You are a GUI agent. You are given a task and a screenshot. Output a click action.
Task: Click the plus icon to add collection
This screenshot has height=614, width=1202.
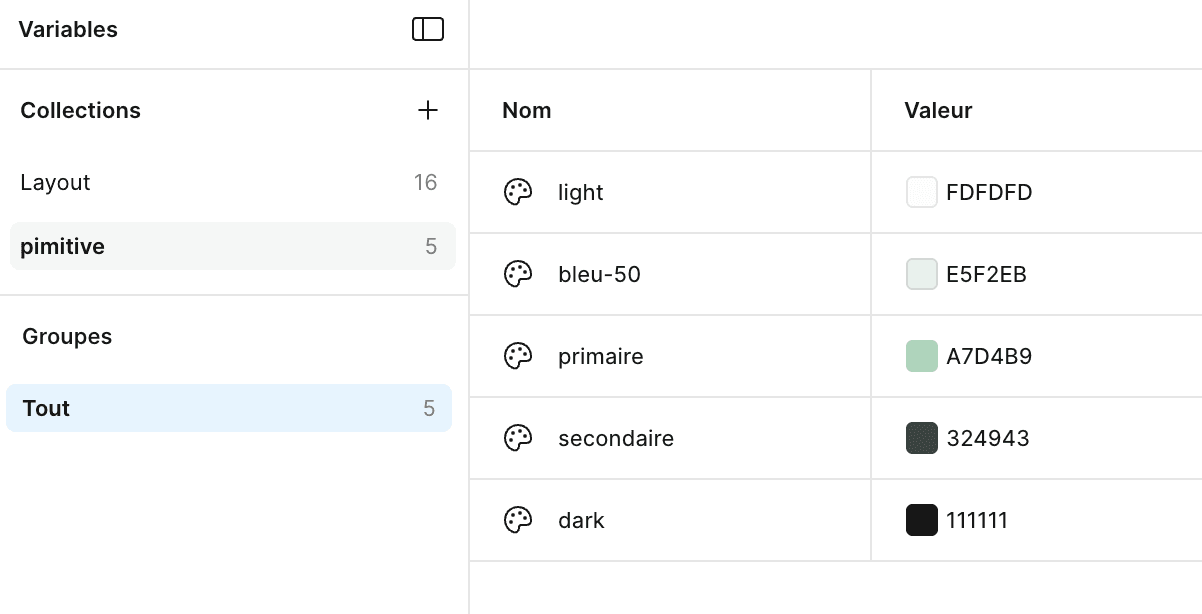428,110
